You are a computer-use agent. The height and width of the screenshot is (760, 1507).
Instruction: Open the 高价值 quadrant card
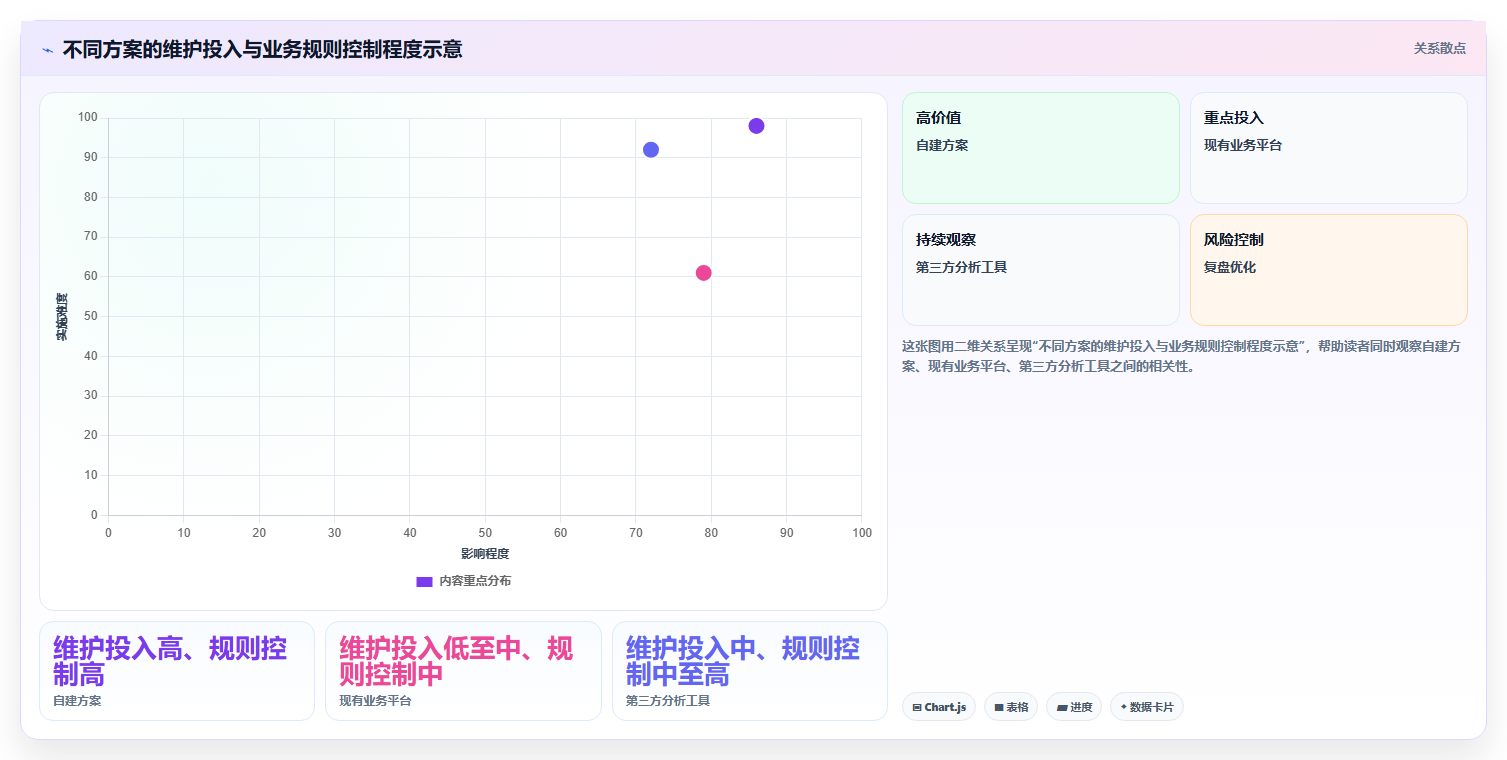(1040, 148)
